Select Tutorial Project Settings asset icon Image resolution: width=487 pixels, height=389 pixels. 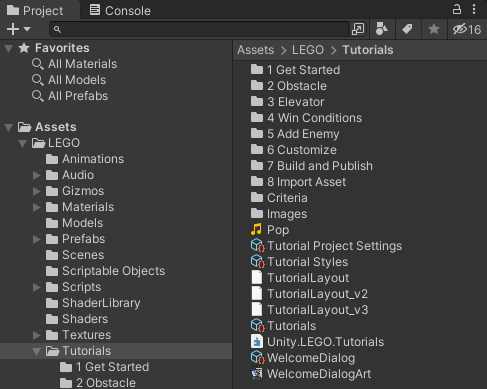point(257,246)
